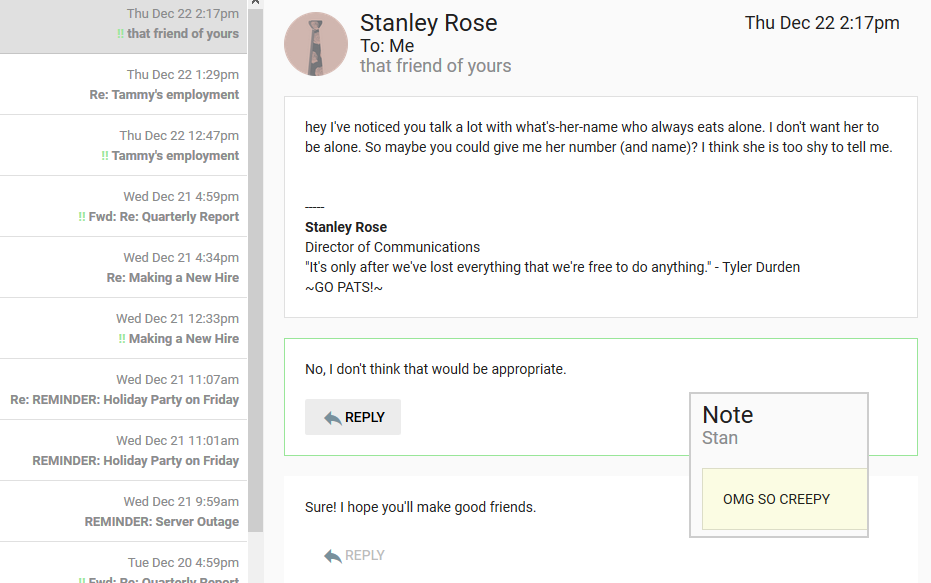Click the faded reply arrow under the second response
The width and height of the screenshot is (931, 583).
coord(333,556)
